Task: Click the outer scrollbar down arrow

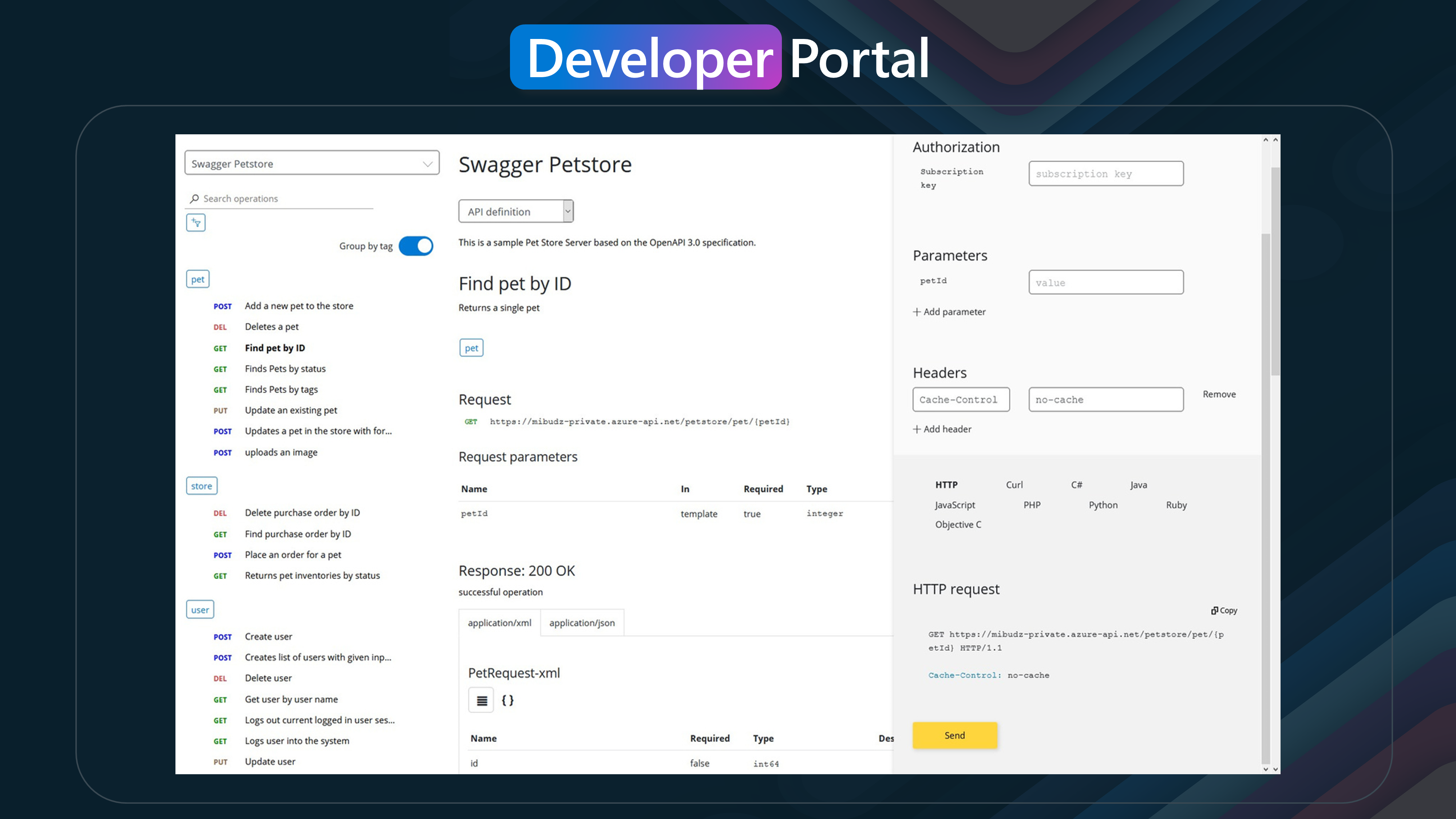Action: [1275, 769]
